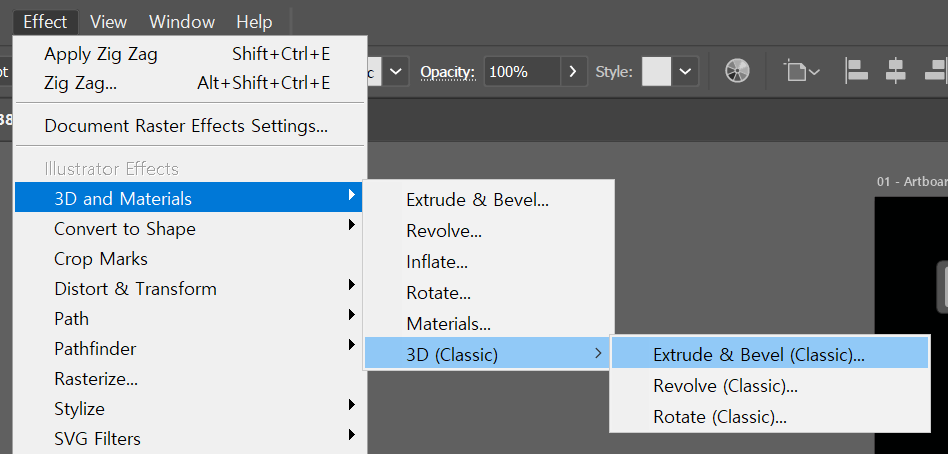
Task: Open the Help menu
Action: (x=254, y=22)
